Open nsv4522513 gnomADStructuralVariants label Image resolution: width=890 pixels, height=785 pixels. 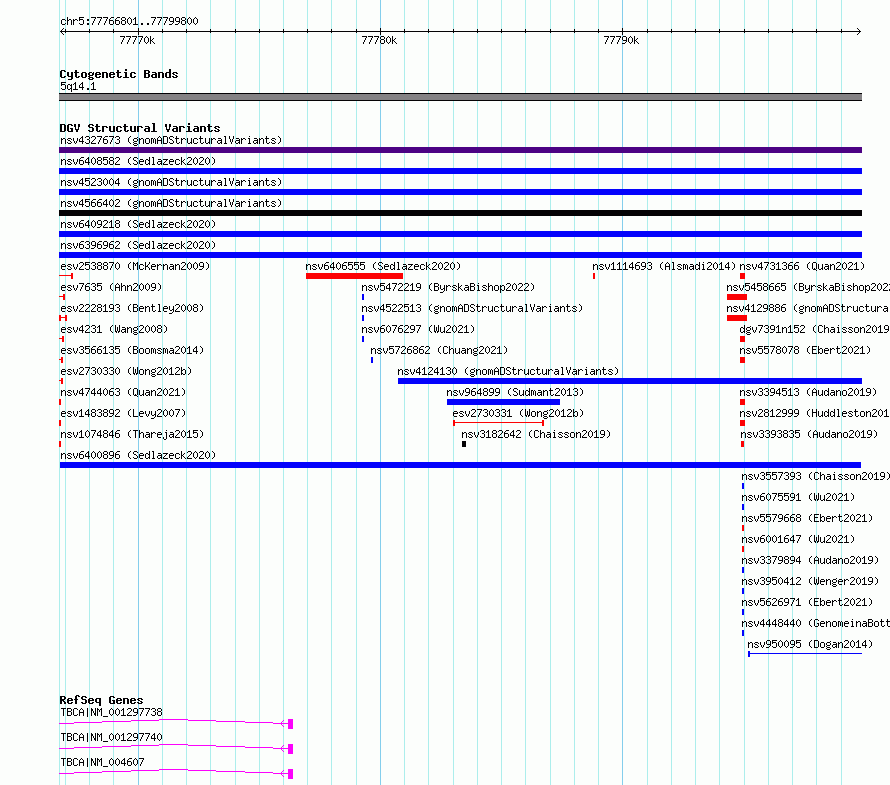click(x=472, y=308)
